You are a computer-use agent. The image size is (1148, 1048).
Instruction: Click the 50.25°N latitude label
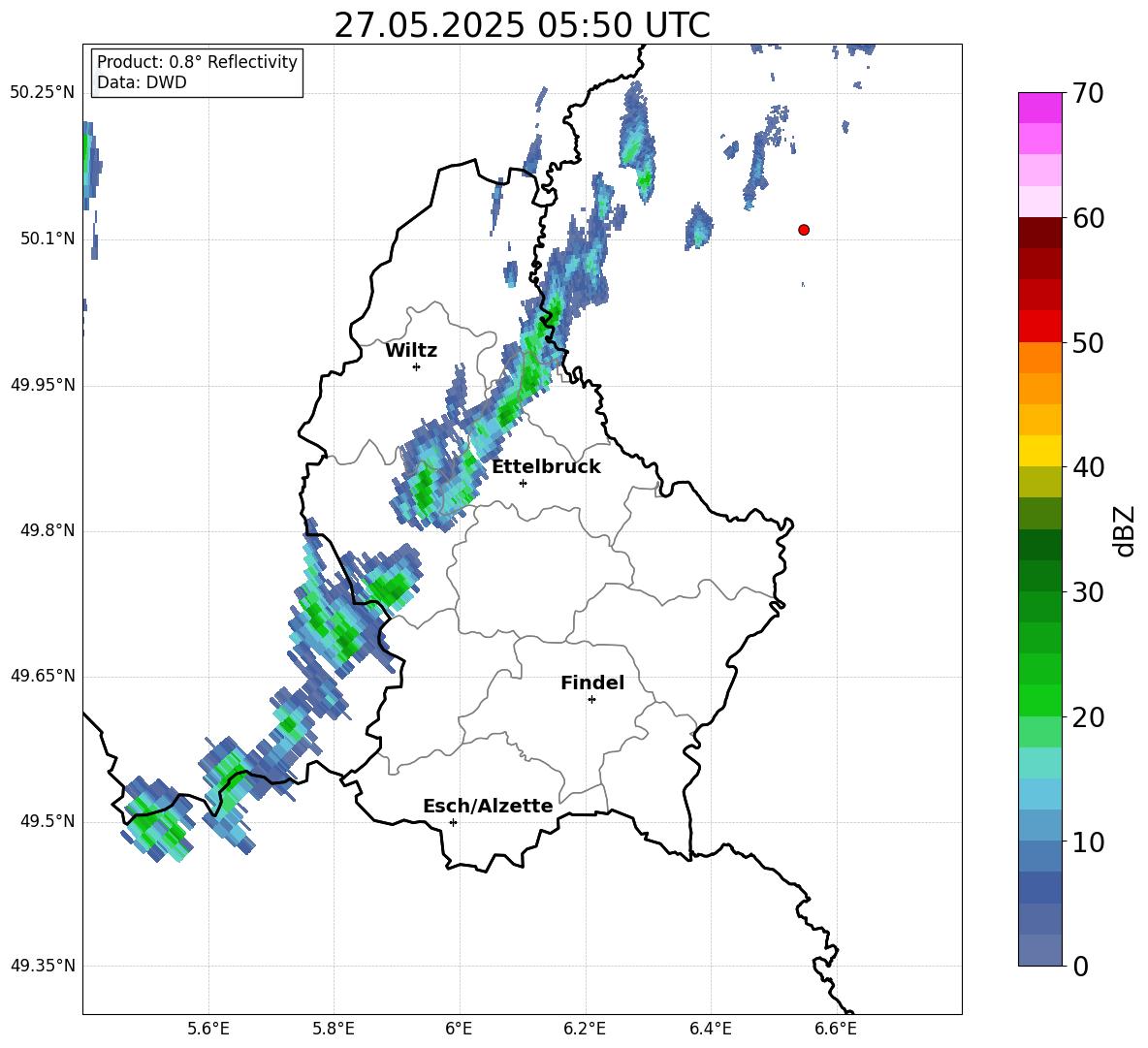click(43, 93)
